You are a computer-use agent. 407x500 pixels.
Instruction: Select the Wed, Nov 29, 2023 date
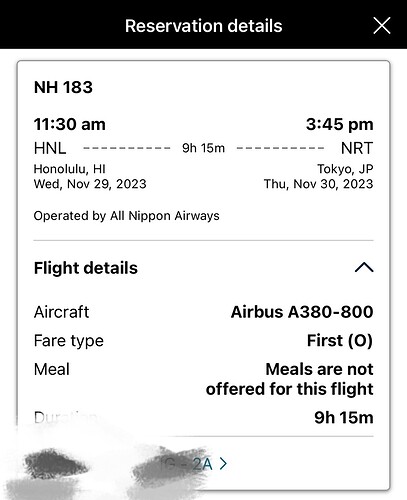[x=90, y=184]
